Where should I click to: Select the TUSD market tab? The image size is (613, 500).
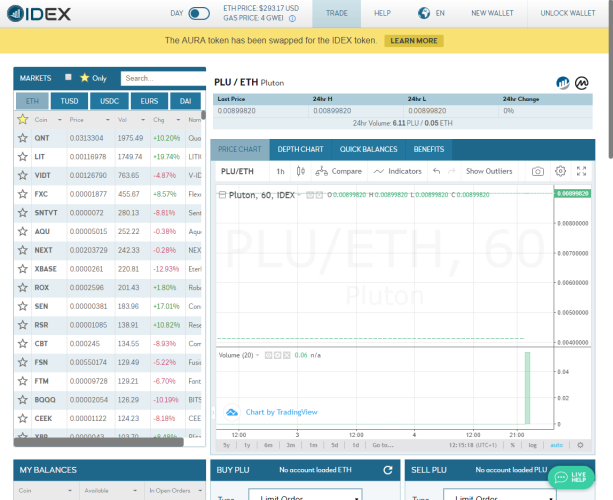(x=69, y=101)
